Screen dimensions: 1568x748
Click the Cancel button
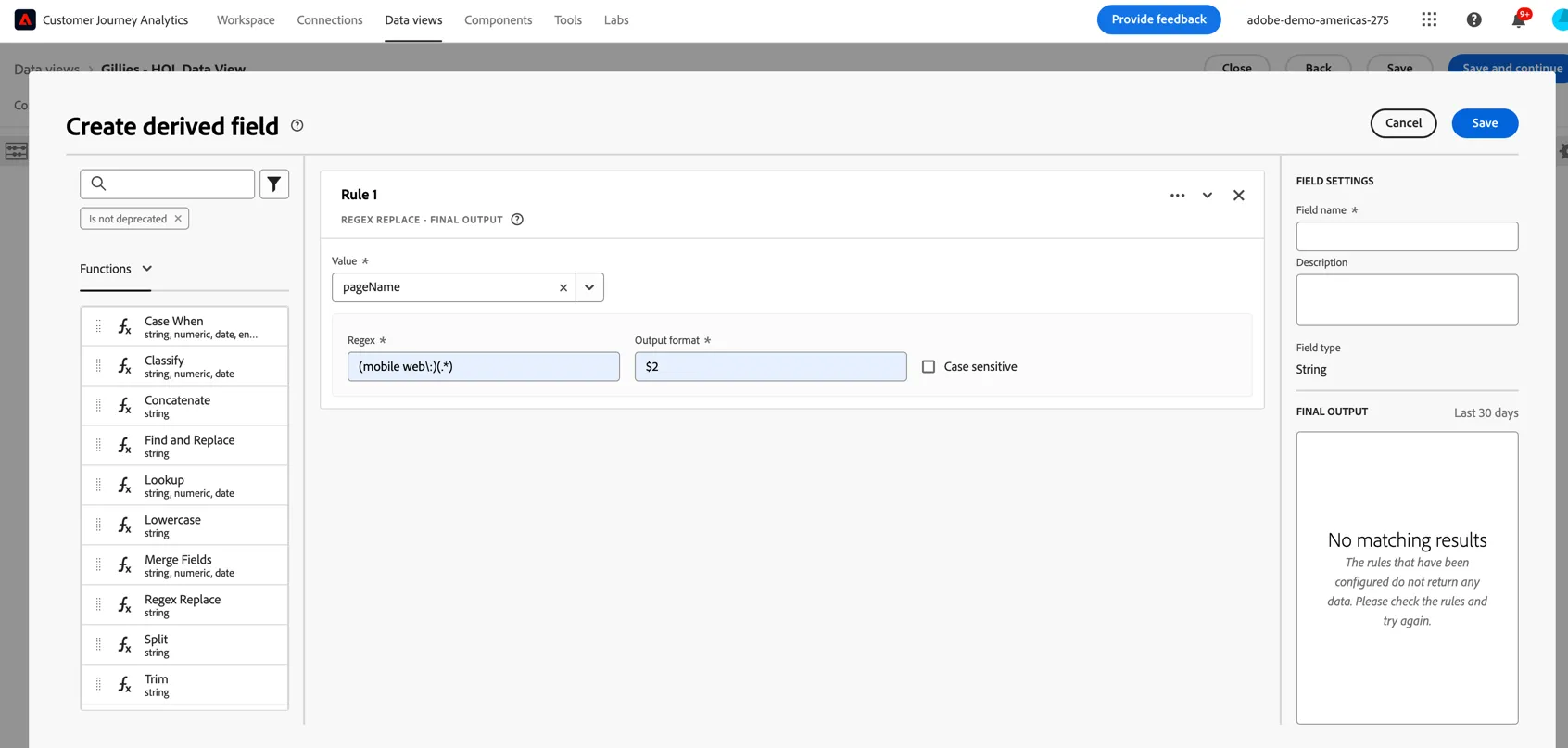click(x=1403, y=123)
